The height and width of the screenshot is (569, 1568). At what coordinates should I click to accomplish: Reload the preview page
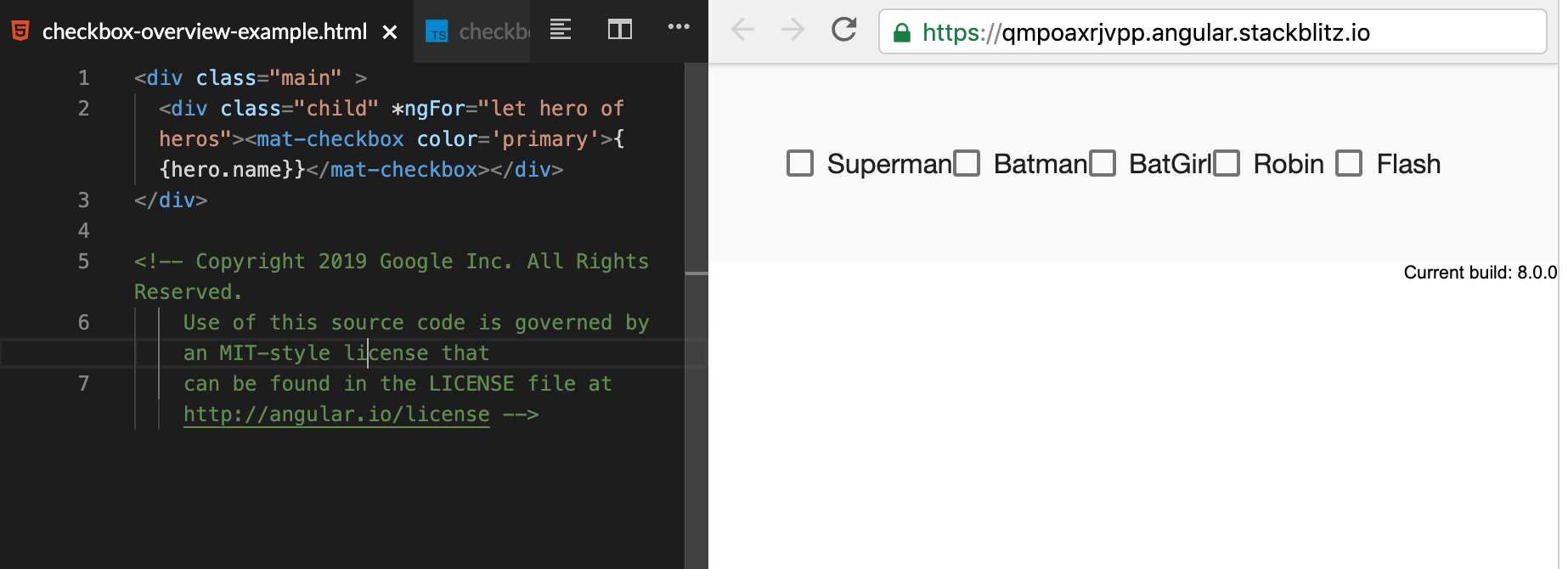coord(843,30)
